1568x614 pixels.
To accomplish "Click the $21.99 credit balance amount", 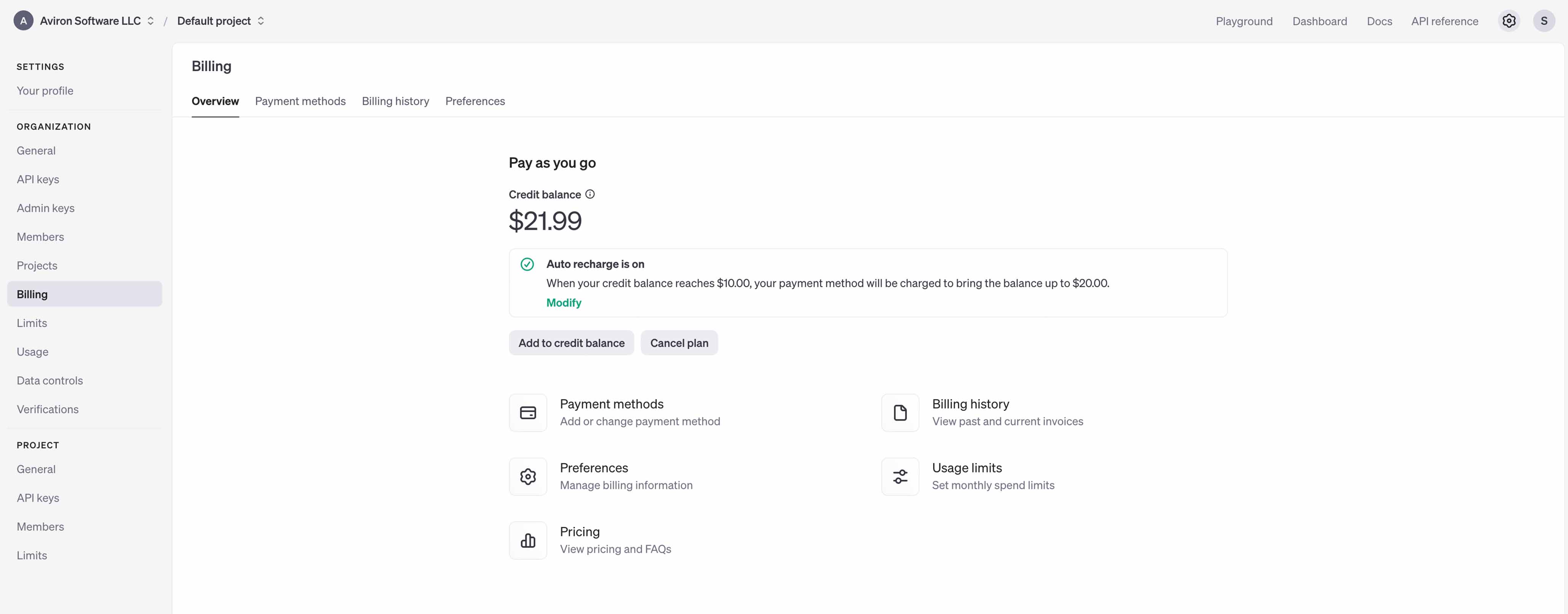I will pos(545,221).
